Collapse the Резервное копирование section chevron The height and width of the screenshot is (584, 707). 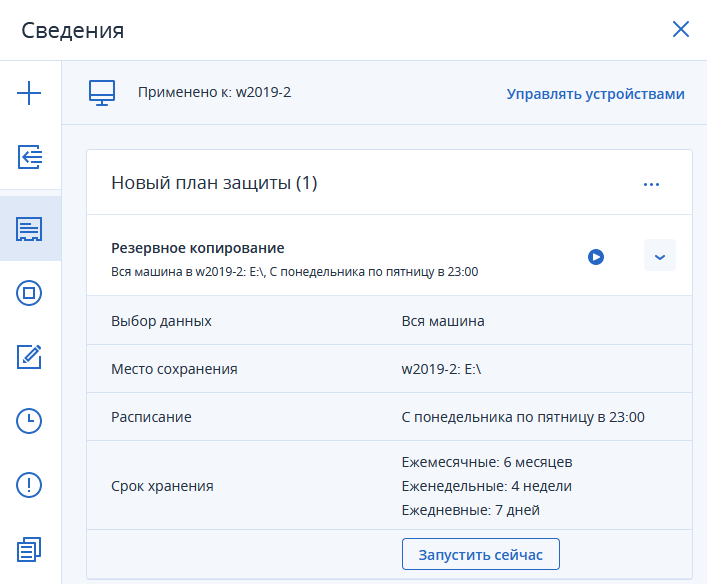[660, 256]
